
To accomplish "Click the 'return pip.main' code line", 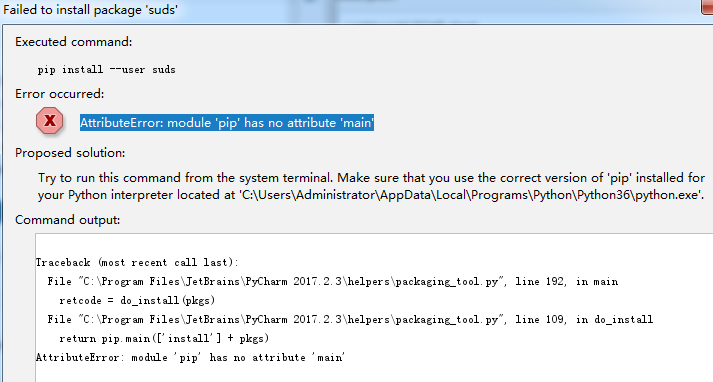I will (164, 338).
